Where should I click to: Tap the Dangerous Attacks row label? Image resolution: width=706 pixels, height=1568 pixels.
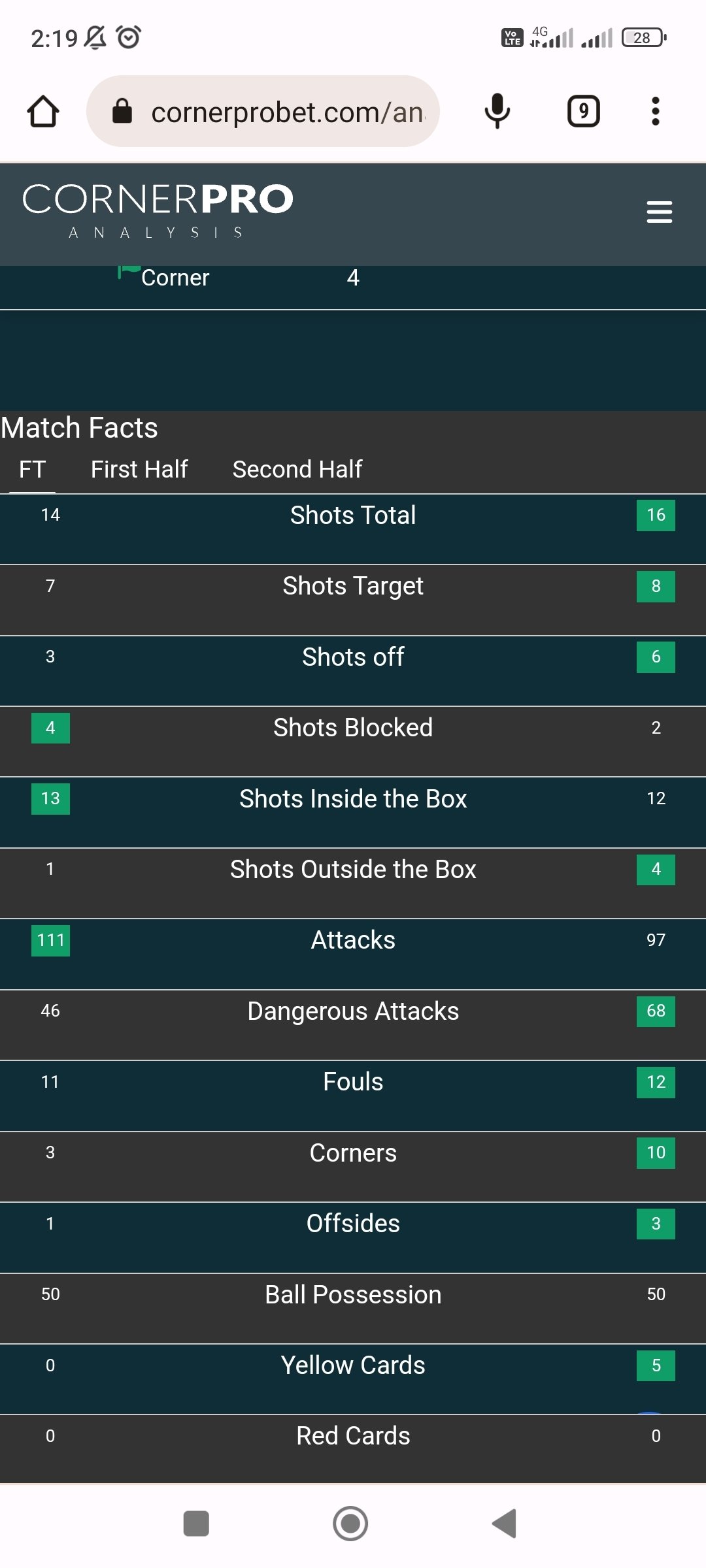[x=353, y=1011]
